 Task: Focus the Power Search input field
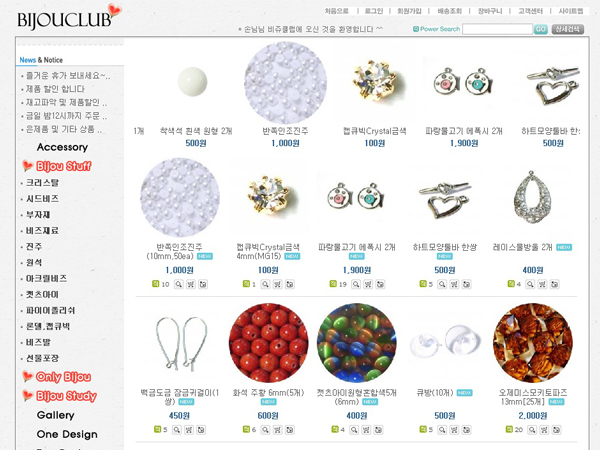[x=497, y=29]
